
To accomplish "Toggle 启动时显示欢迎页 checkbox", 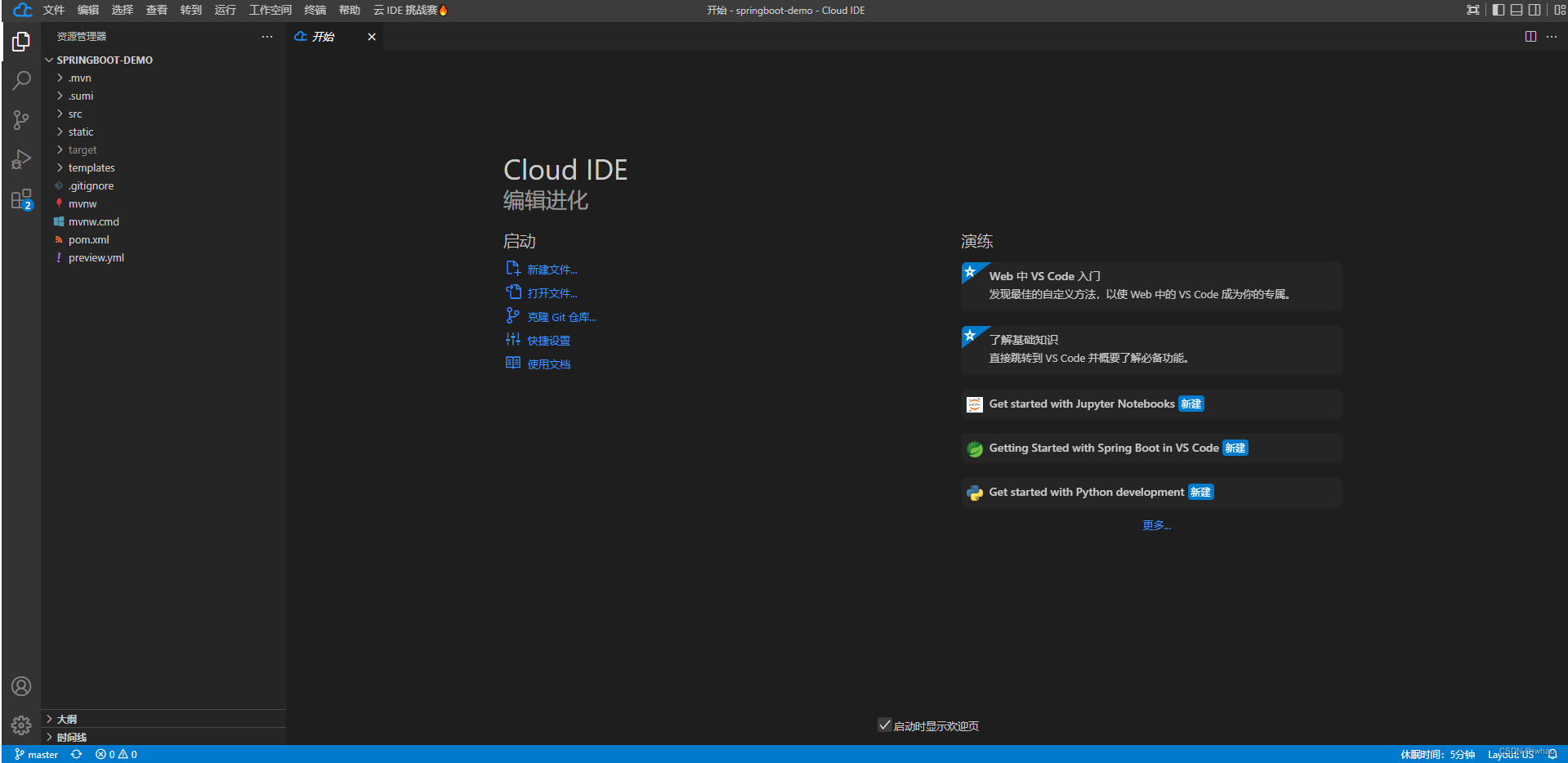I will 884,725.
